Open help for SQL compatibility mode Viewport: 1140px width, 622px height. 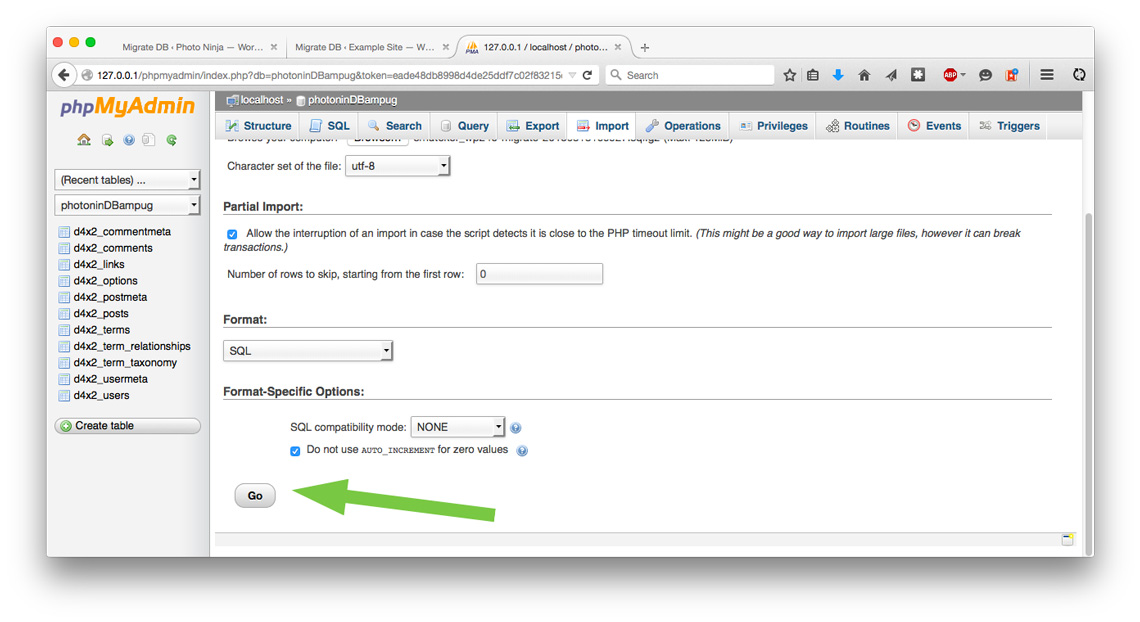pyautogui.click(x=515, y=428)
